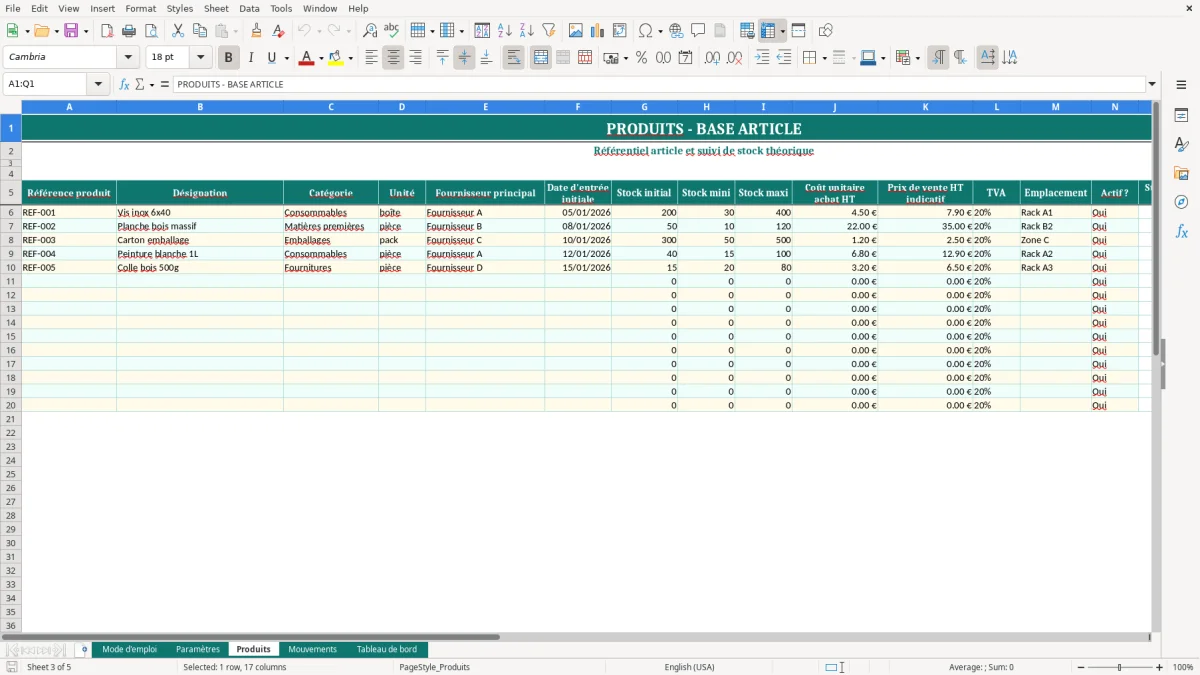Format the cells as percent
Screen dimensions: 1200x675
point(641,58)
